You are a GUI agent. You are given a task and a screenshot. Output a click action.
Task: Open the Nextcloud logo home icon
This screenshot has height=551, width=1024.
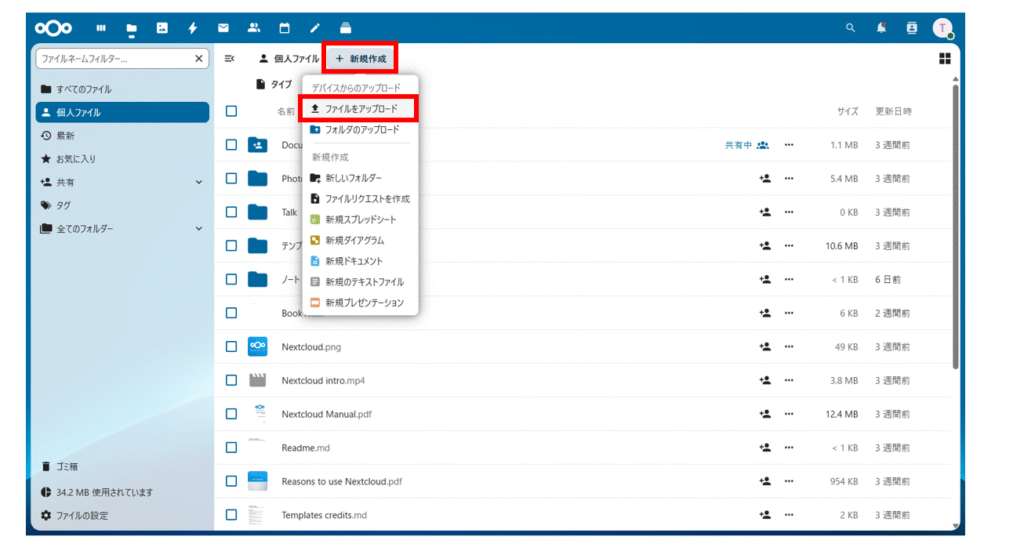53,28
